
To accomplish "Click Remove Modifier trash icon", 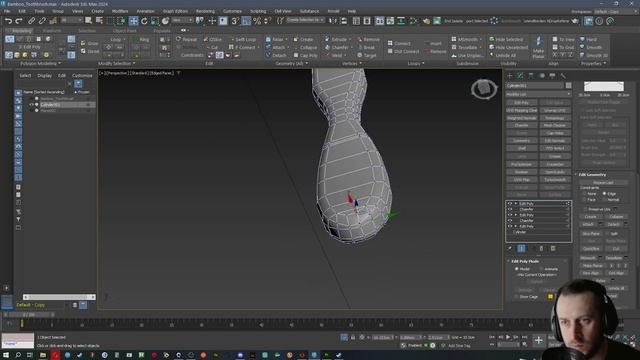I will click(x=542, y=248).
